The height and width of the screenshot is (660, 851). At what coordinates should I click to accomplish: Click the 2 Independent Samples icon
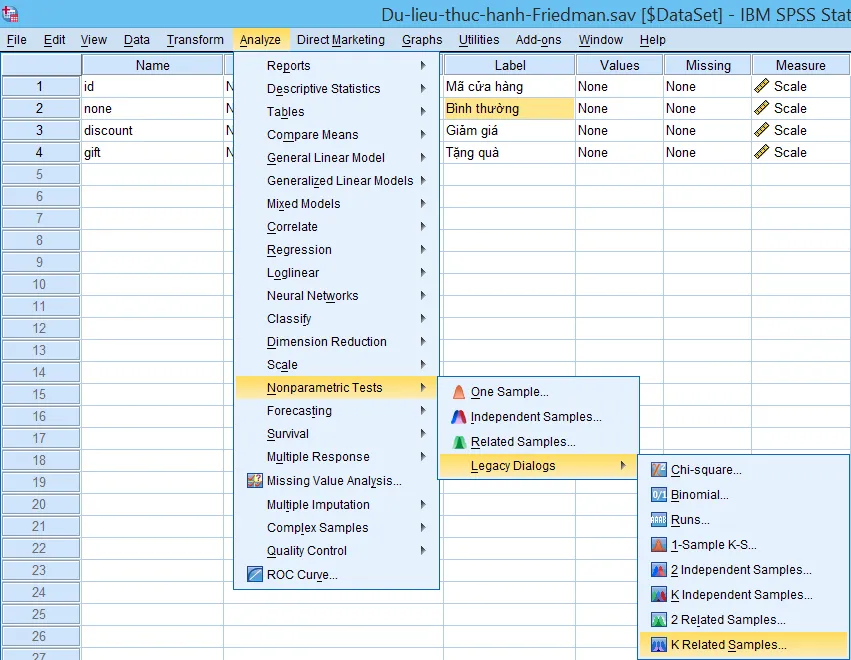point(657,569)
